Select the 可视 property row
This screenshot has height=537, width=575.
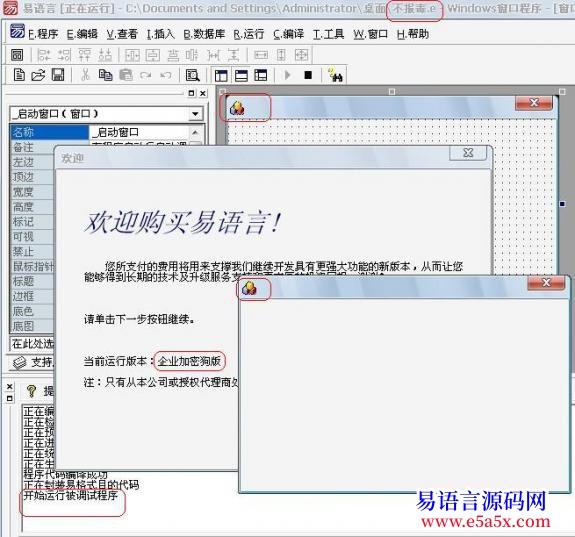coord(33,237)
